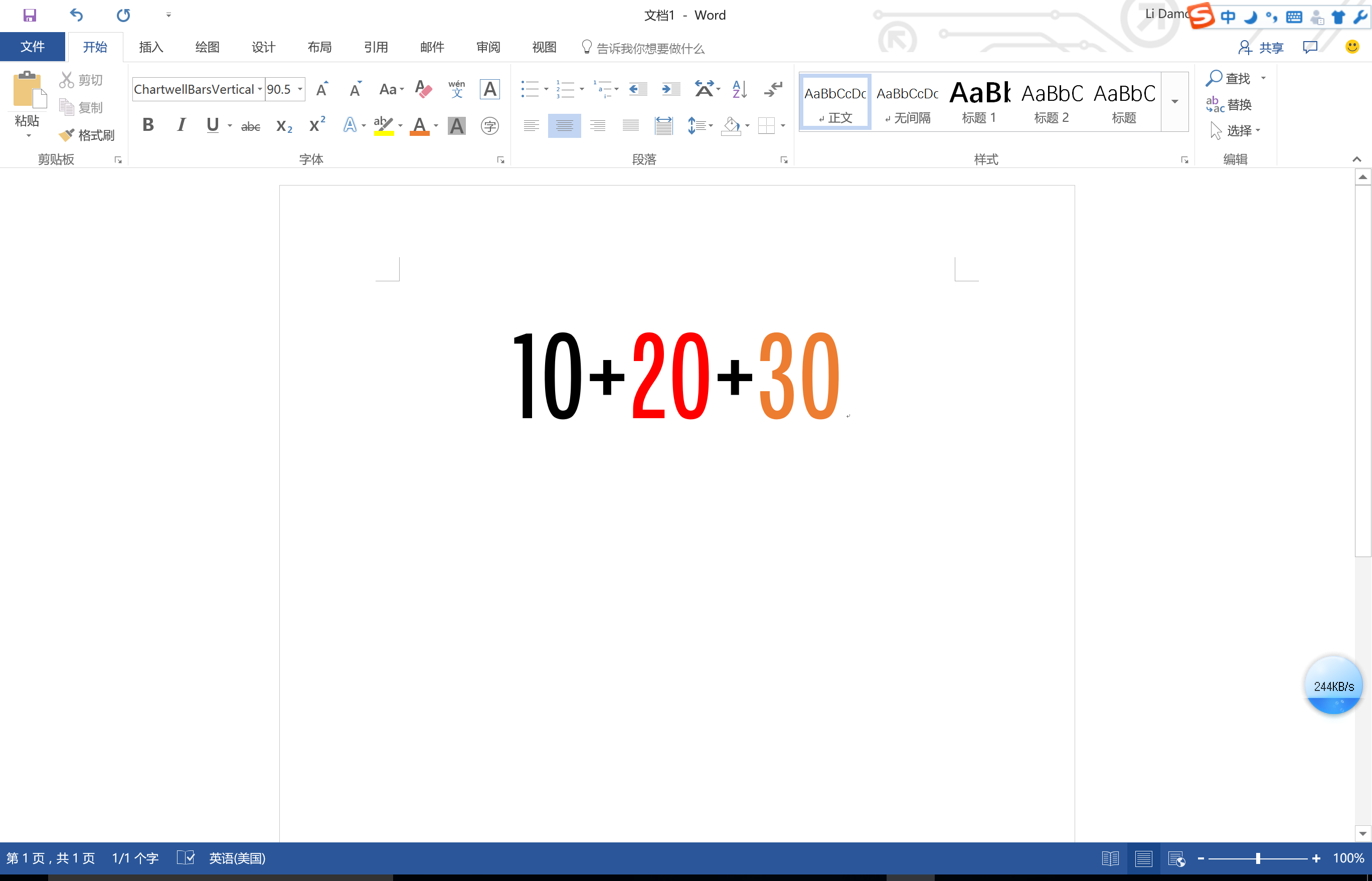Click the Format Painter brush icon

(67, 135)
